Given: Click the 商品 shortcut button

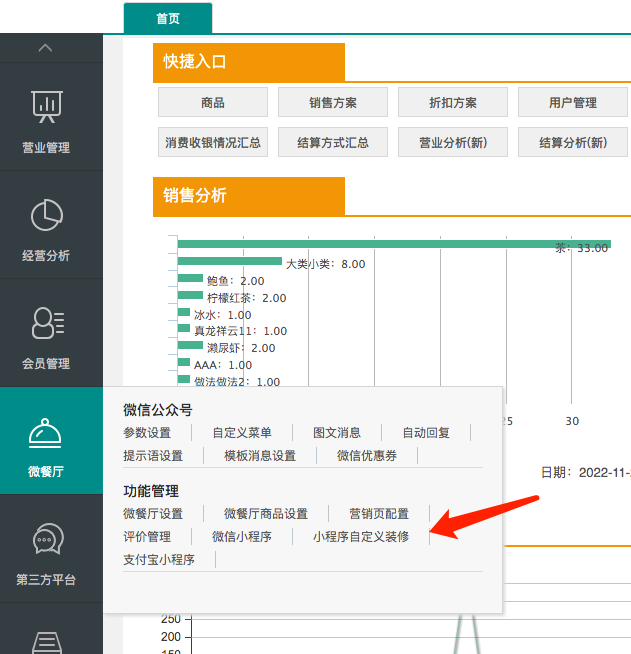Looking at the screenshot, I should coord(213,103).
